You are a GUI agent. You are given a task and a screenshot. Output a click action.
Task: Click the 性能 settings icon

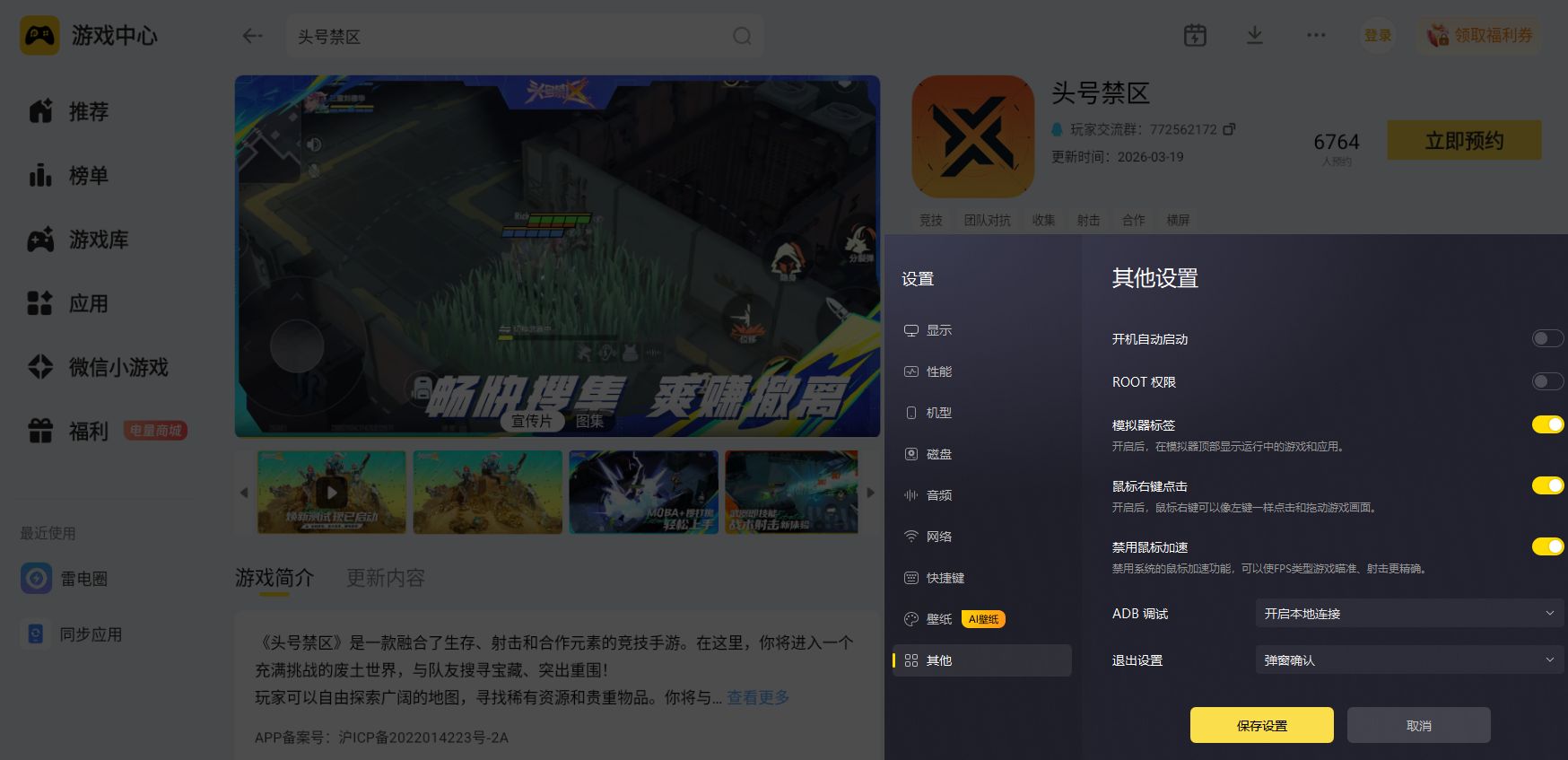point(911,371)
